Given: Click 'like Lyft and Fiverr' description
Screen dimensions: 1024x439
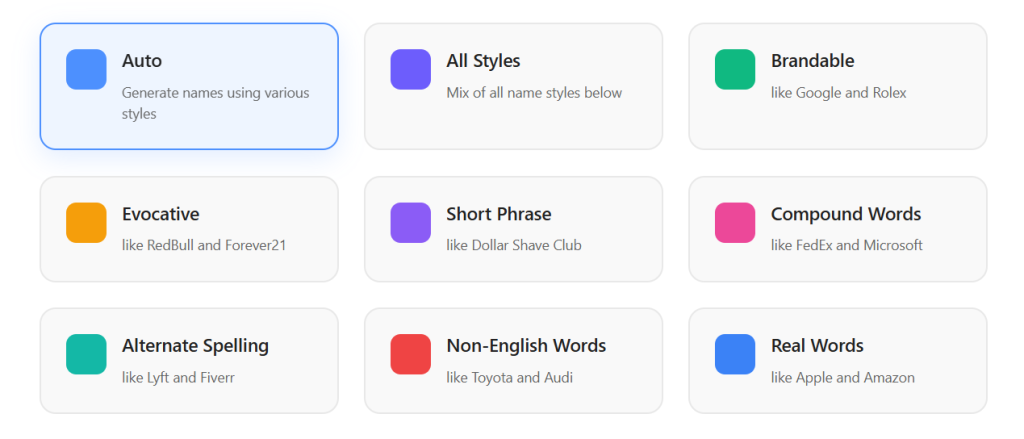Looking at the screenshot, I should click(178, 378).
